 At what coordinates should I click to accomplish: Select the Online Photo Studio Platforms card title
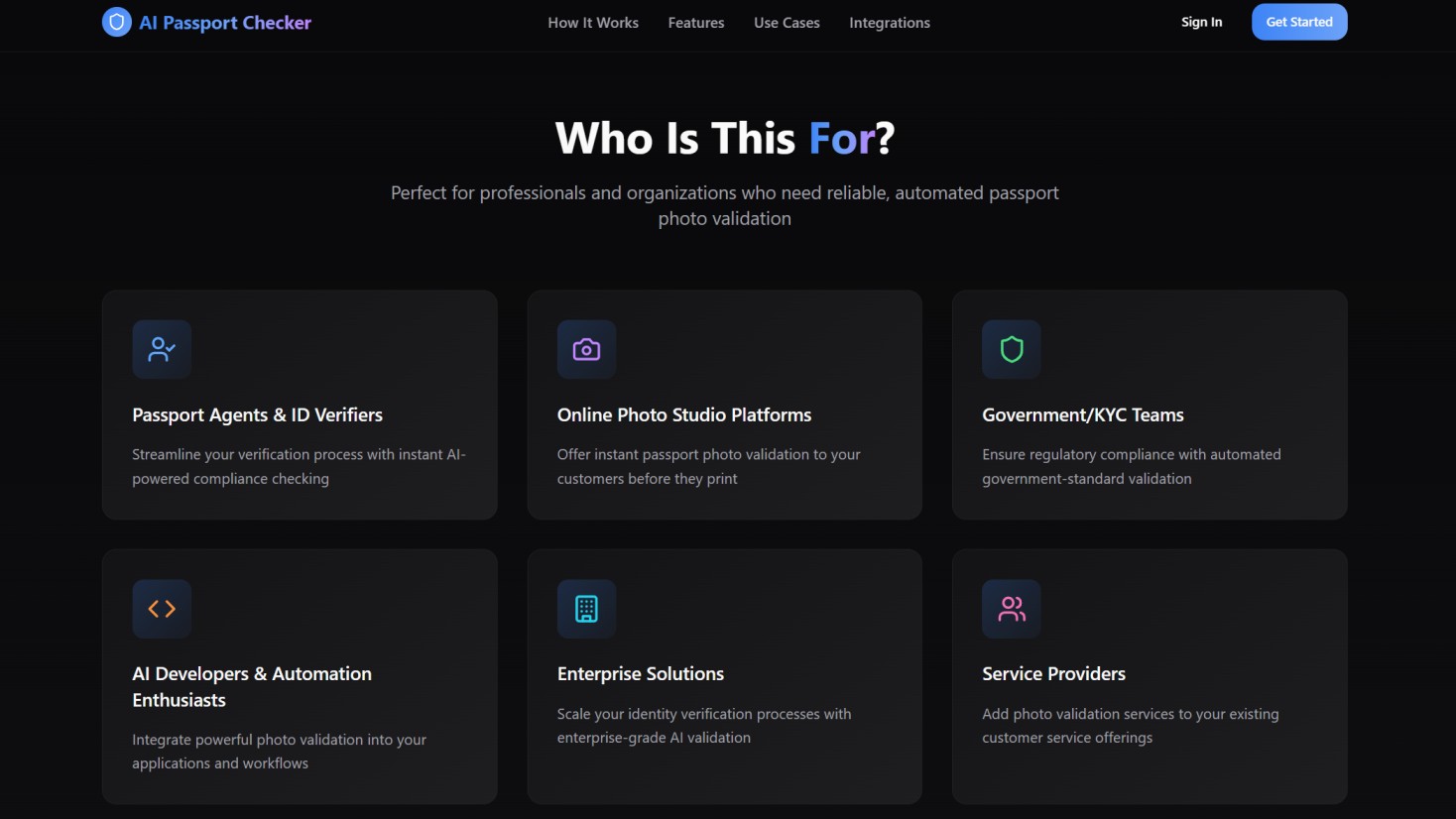coord(684,415)
